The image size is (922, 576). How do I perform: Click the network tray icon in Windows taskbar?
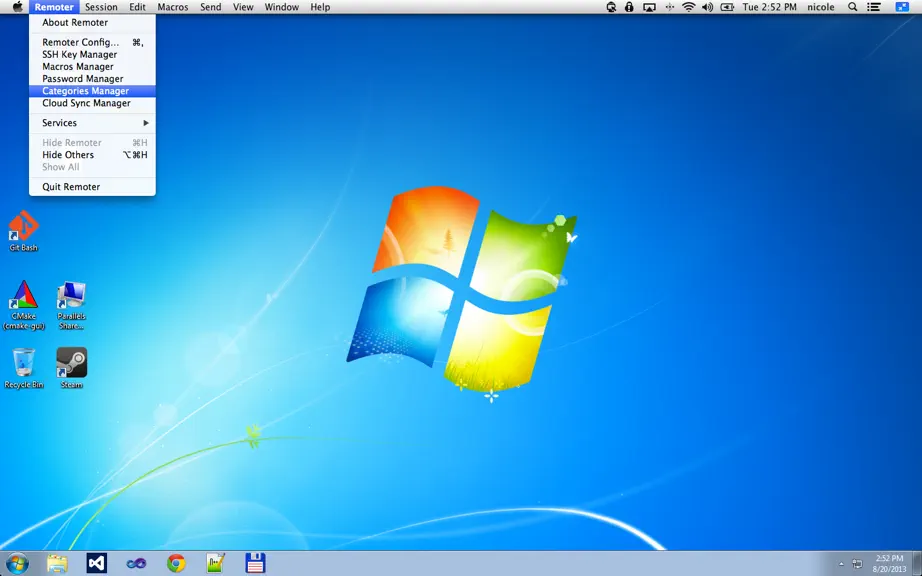(x=857, y=564)
